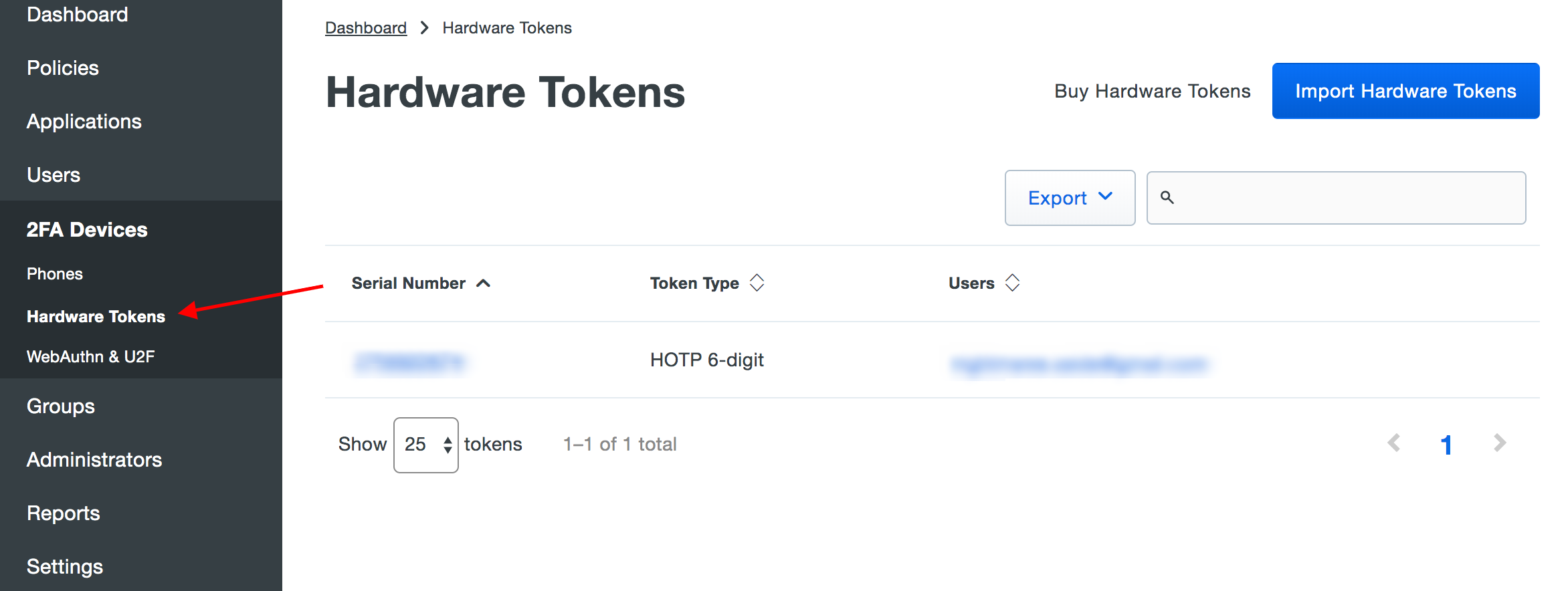Click the Token Type sort icon
The height and width of the screenshot is (591, 1568).
757,283
